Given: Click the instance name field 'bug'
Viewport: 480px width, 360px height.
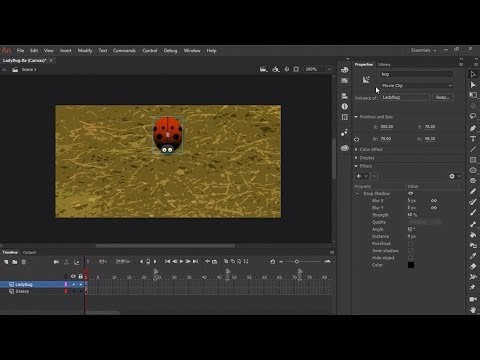Looking at the screenshot, I should tap(417, 74).
